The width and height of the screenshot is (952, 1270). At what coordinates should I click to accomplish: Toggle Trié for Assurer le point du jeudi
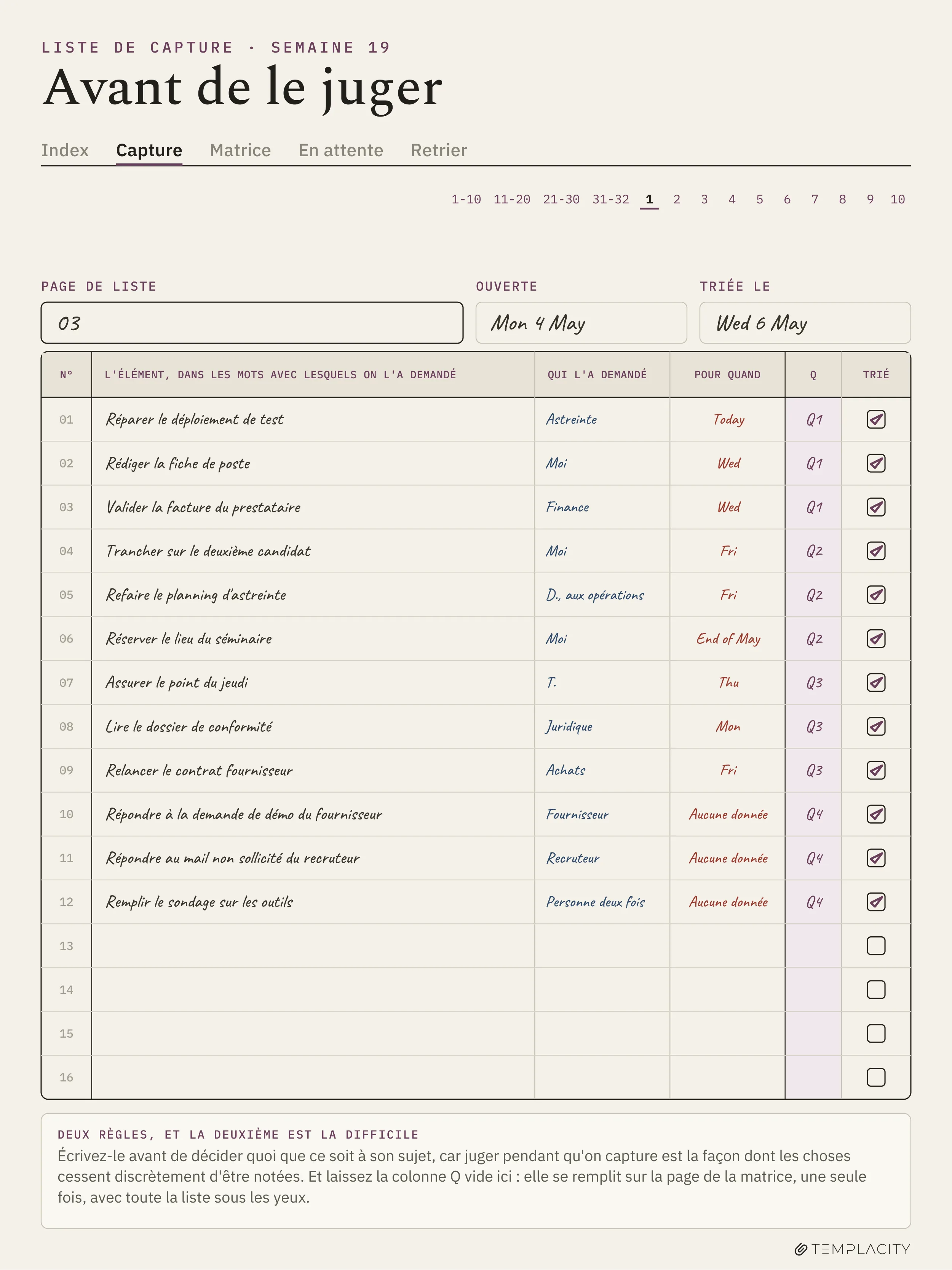tap(876, 683)
